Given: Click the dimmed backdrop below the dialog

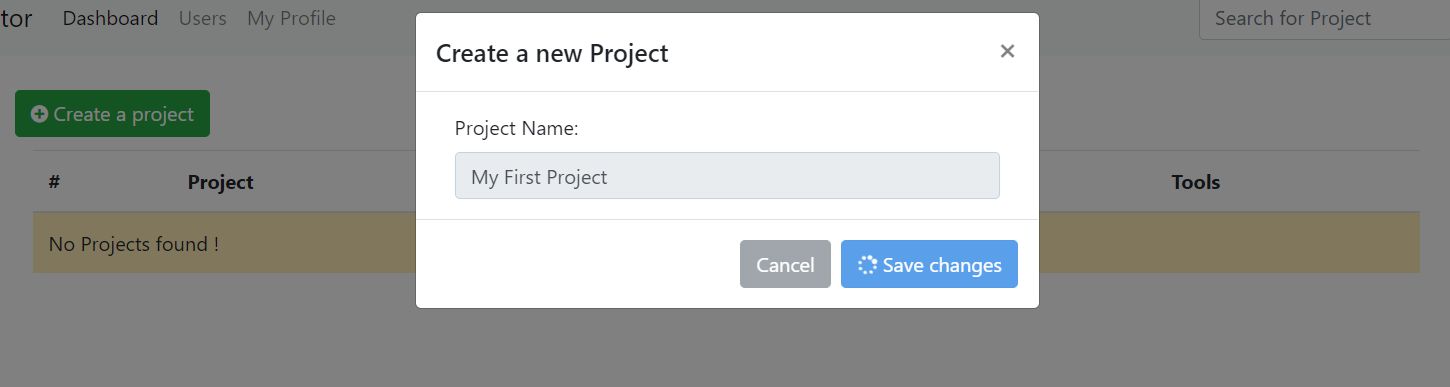Looking at the screenshot, I should (x=727, y=348).
